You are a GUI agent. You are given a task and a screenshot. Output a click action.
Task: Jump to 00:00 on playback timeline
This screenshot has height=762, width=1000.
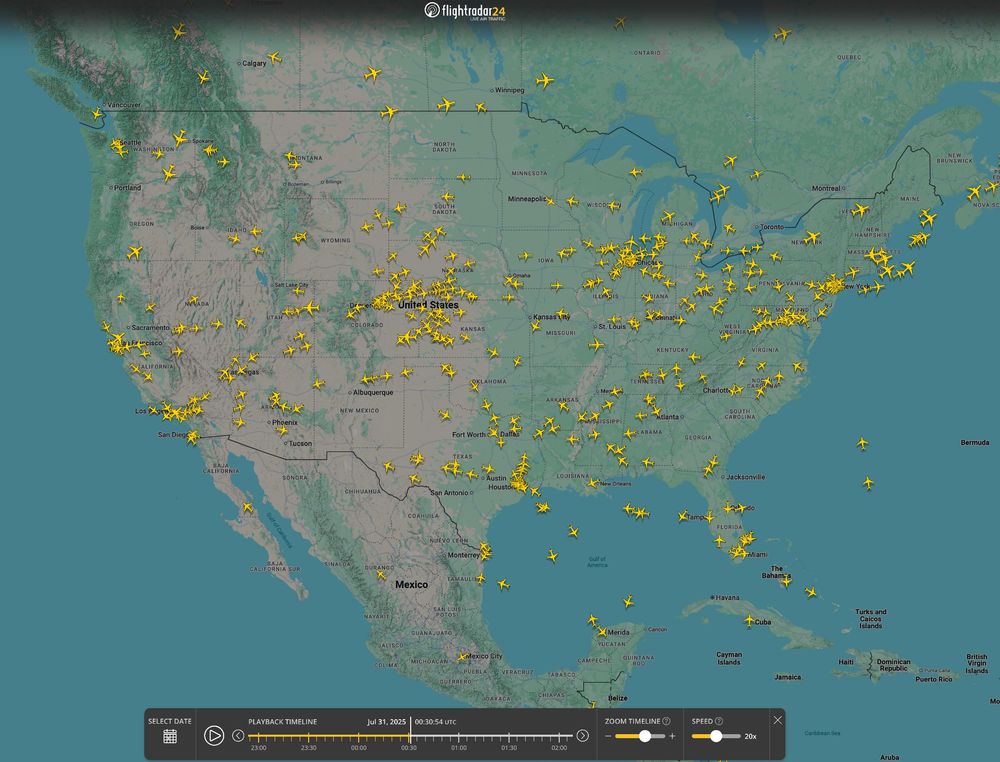pos(359,747)
